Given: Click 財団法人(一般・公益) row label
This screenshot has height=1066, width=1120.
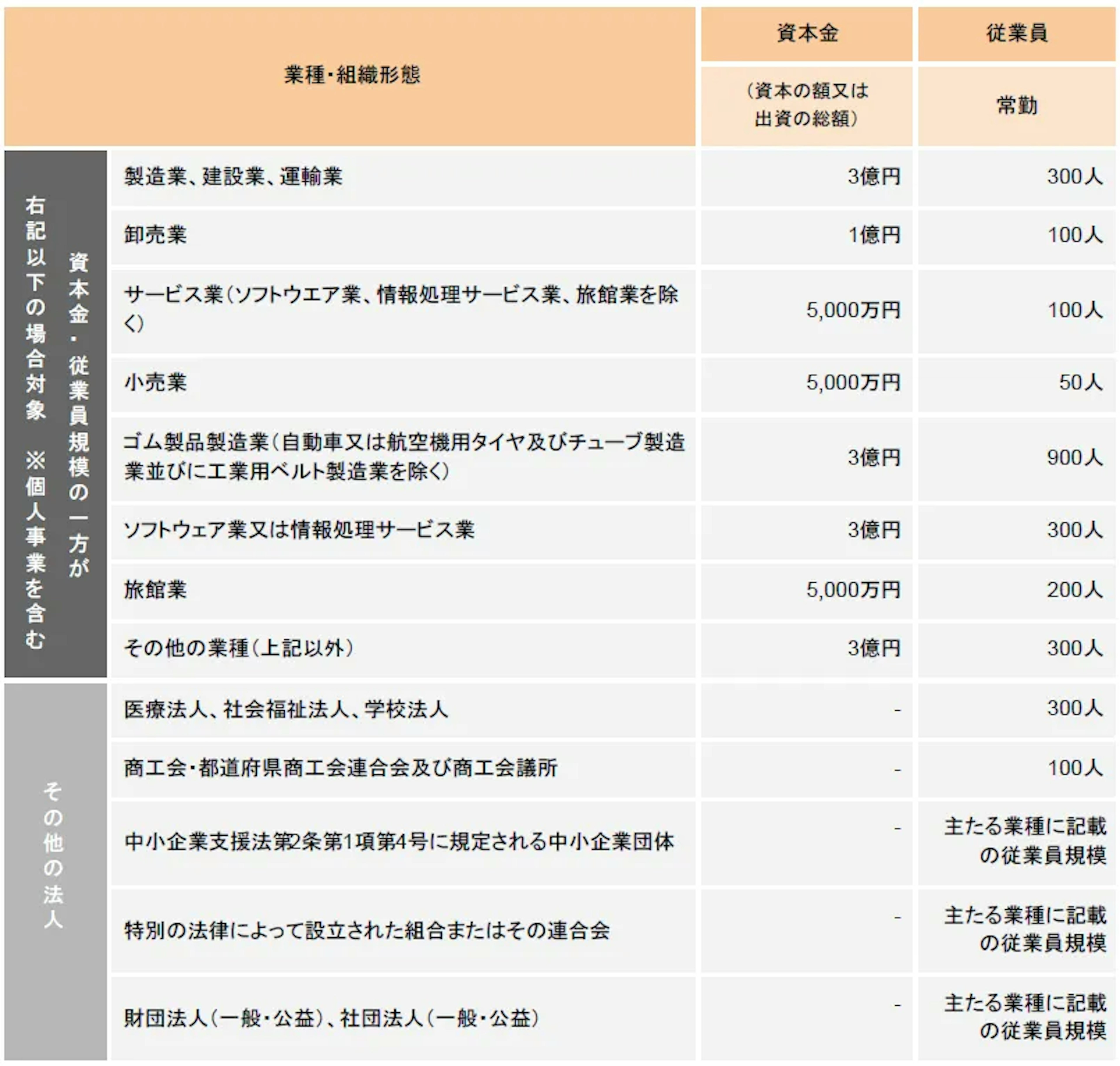Looking at the screenshot, I should [331, 1018].
